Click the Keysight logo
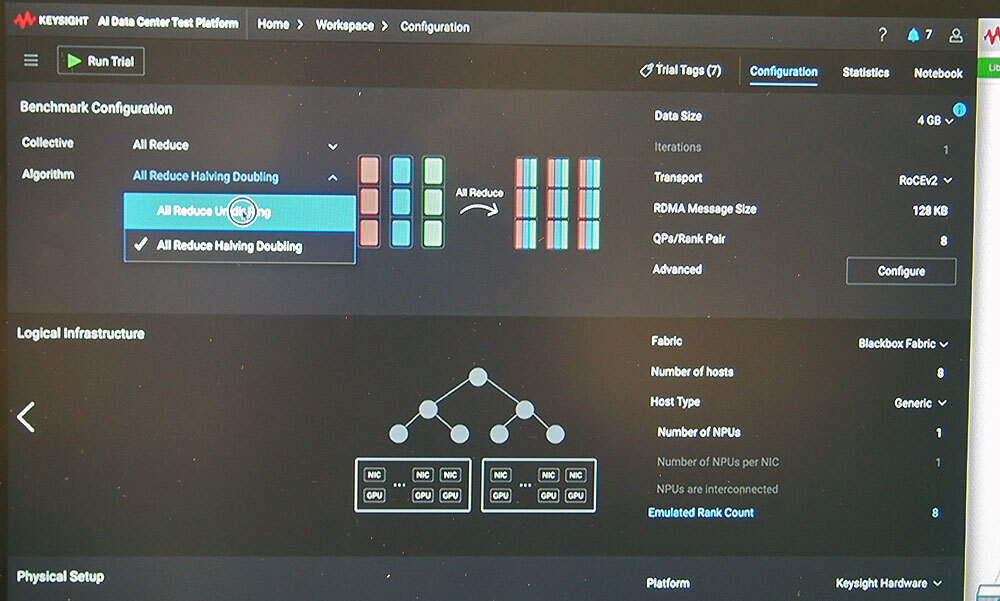The height and width of the screenshot is (601, 1000). click(x=51, y=20)
